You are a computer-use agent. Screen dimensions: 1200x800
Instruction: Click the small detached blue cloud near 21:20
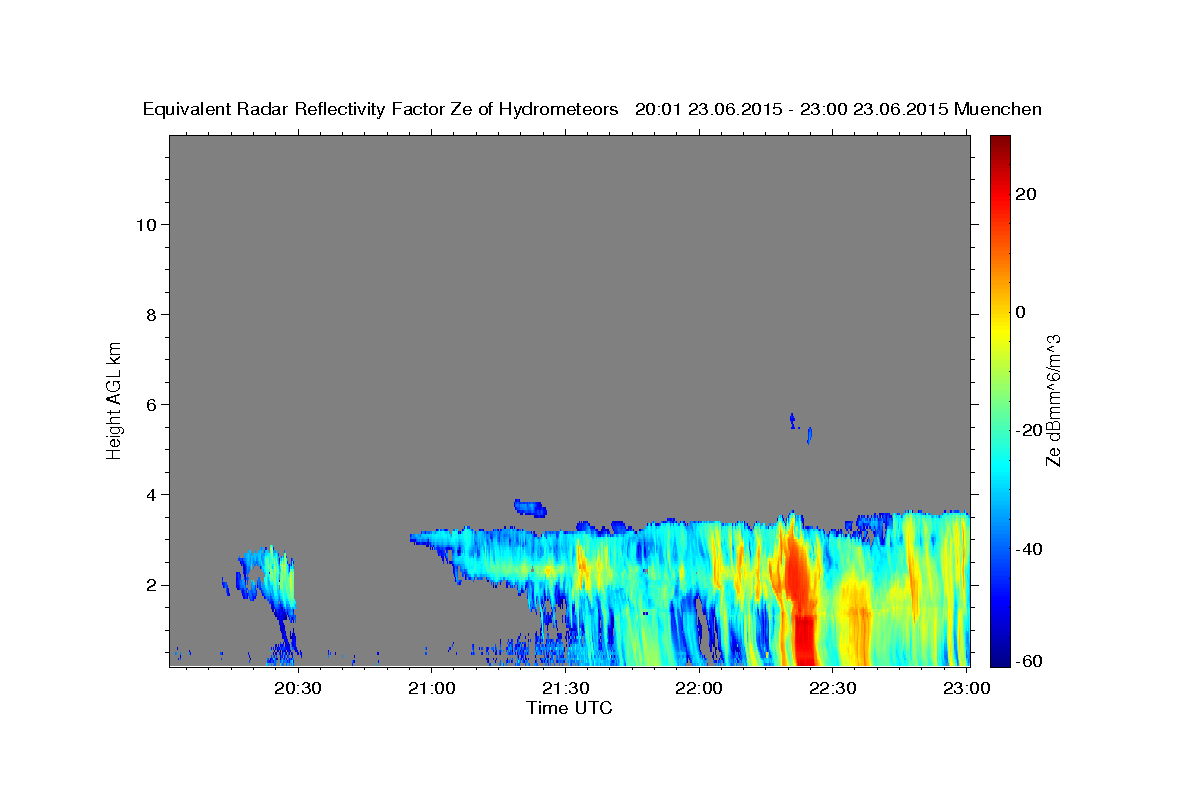(529, 508)
